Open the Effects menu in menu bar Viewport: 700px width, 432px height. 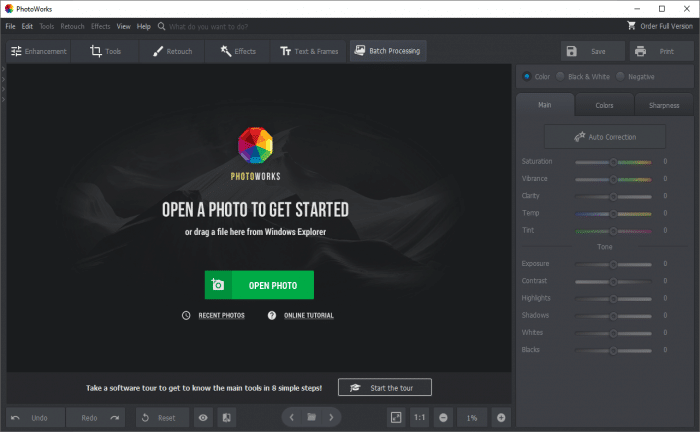click(x=100, y=26)
